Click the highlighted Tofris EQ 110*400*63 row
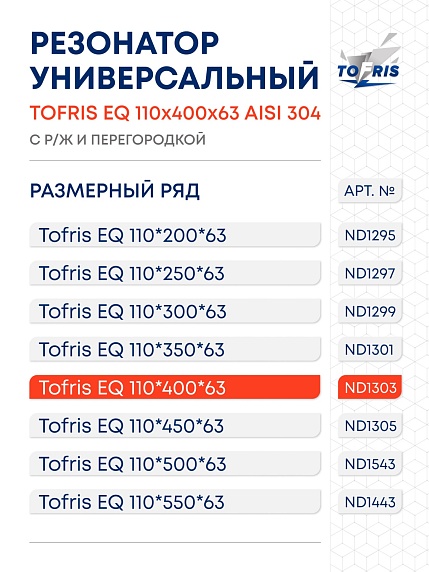Viewport: 429px width, 572px height. pyautogui.click(x=175, y=387)
